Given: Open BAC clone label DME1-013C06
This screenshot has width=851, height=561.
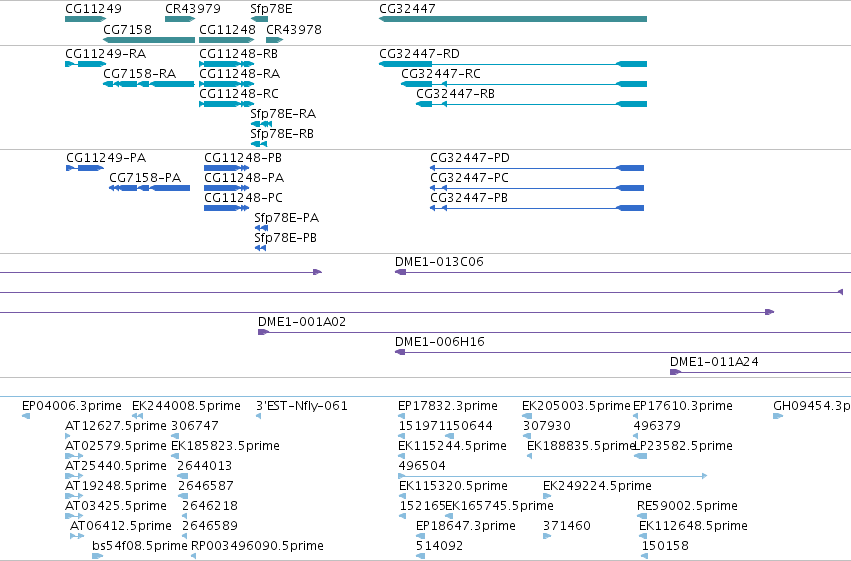Looking at the screenshot, I should 439,262.
